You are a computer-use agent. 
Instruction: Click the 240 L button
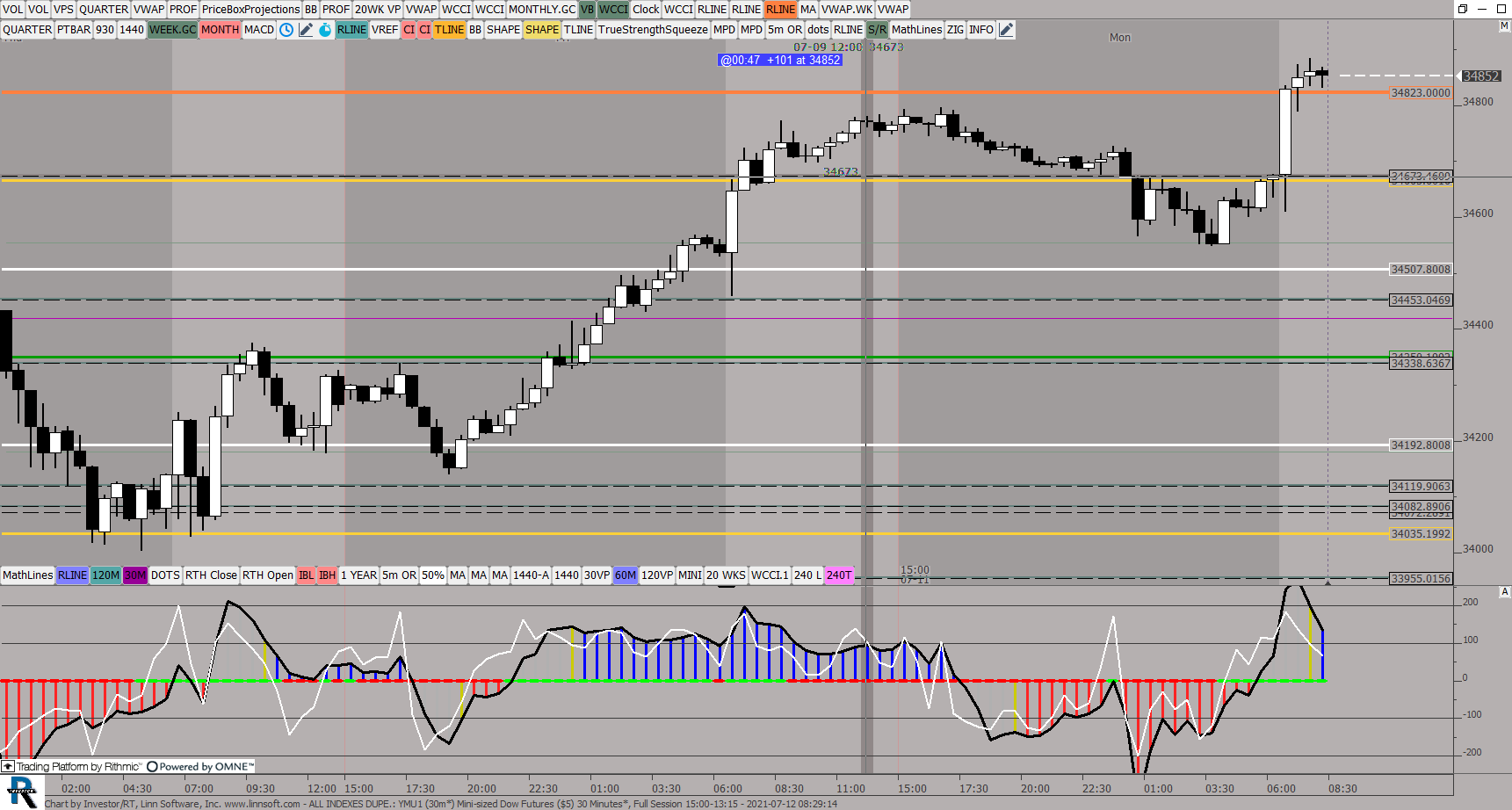coord(808,575)
